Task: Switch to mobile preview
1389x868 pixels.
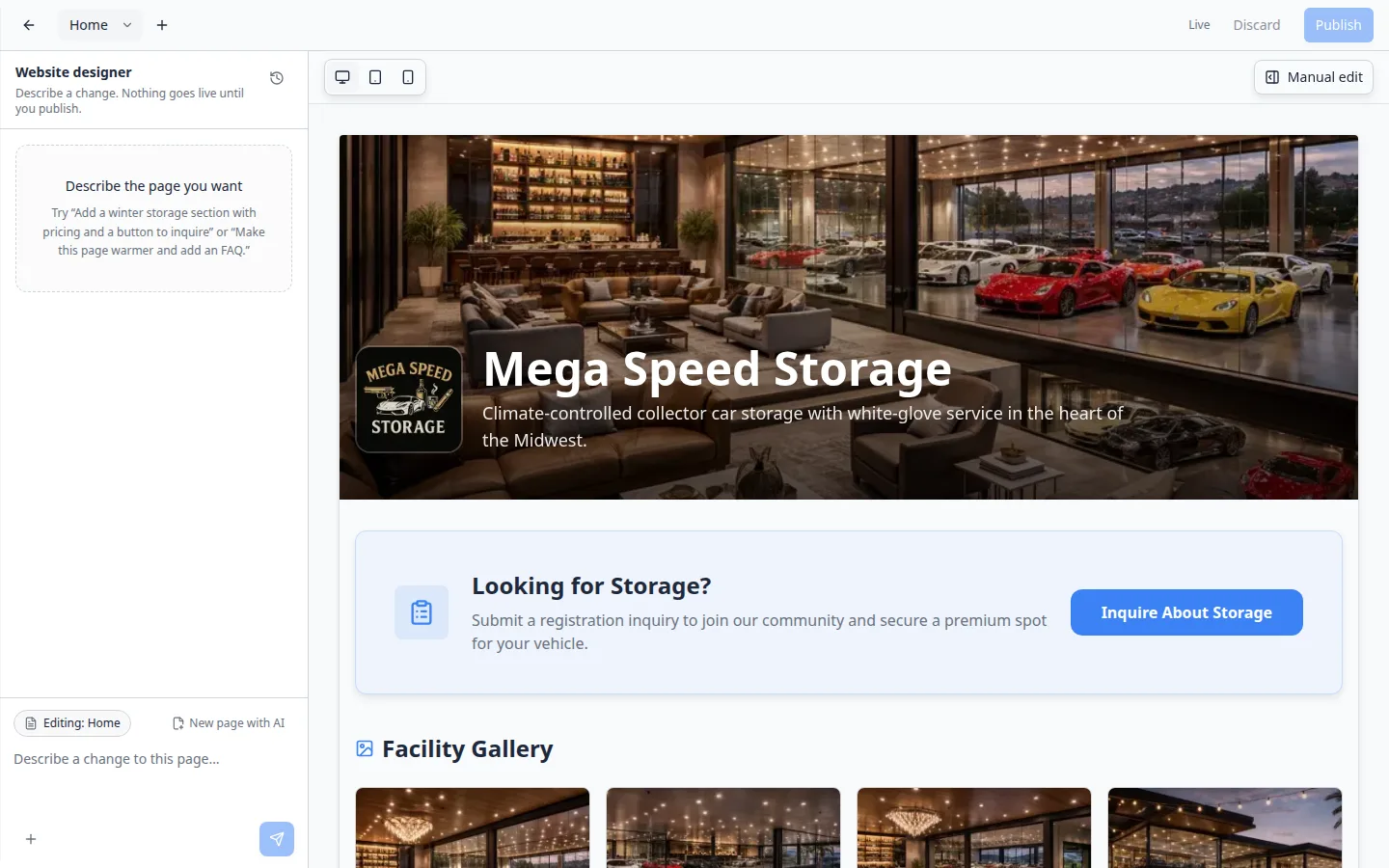Action: [x=408, y=77]
